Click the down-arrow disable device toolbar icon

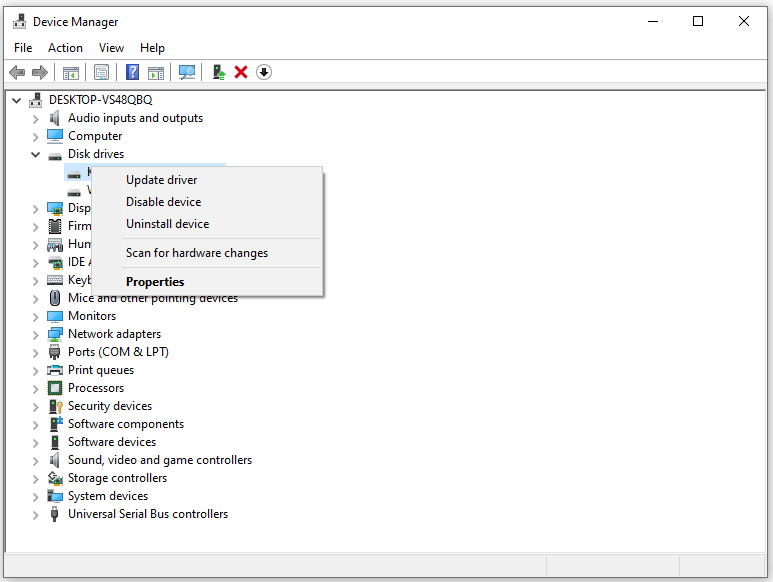[264, 72]
